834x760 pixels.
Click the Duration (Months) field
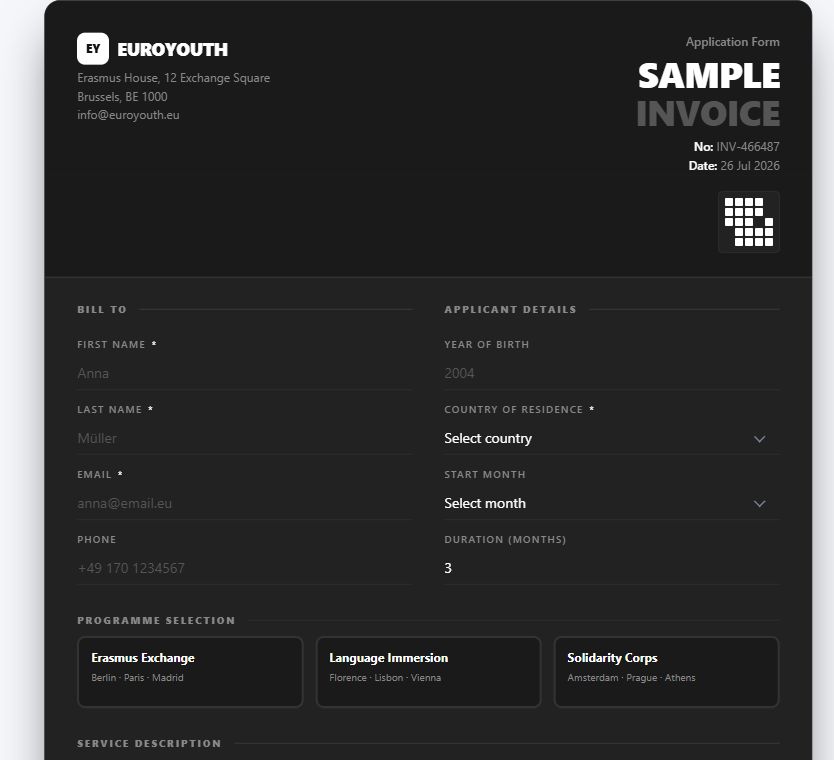(612, 568)
